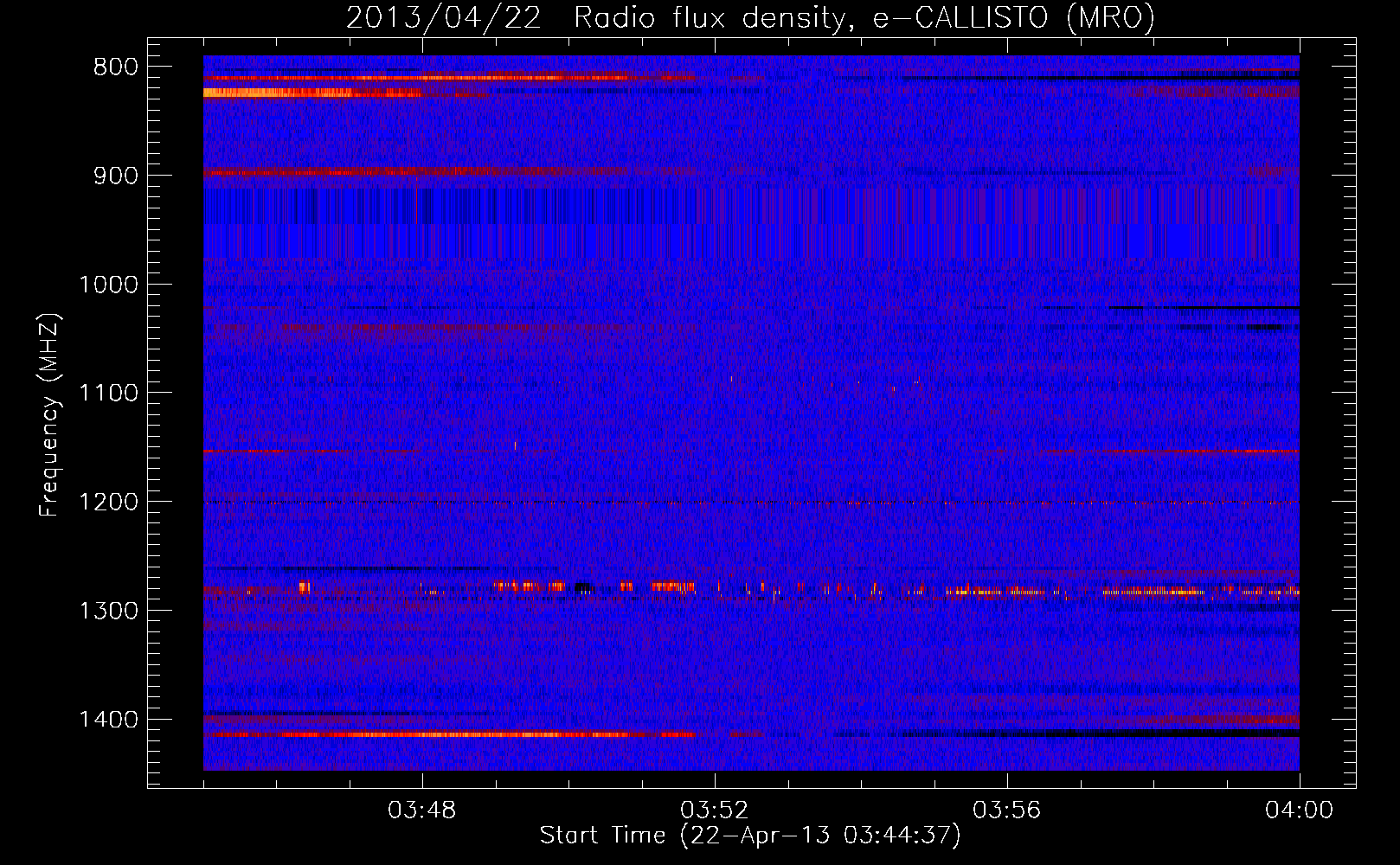This screenshot has height=865, width=1400.
Task: Click the 04:00 time axis label
Action: point(1300,811)
